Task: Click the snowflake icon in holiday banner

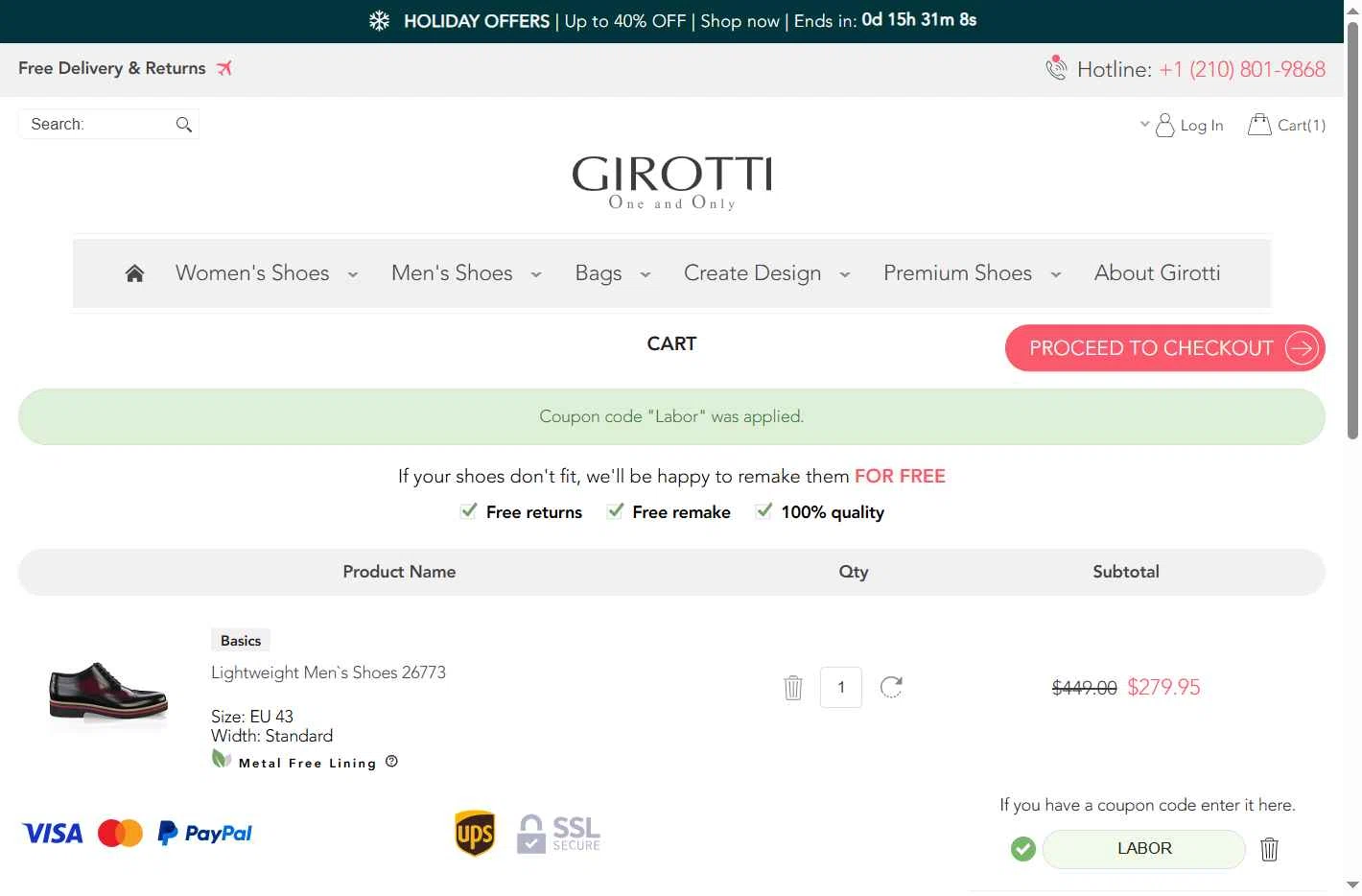Action: pos(380,21)
